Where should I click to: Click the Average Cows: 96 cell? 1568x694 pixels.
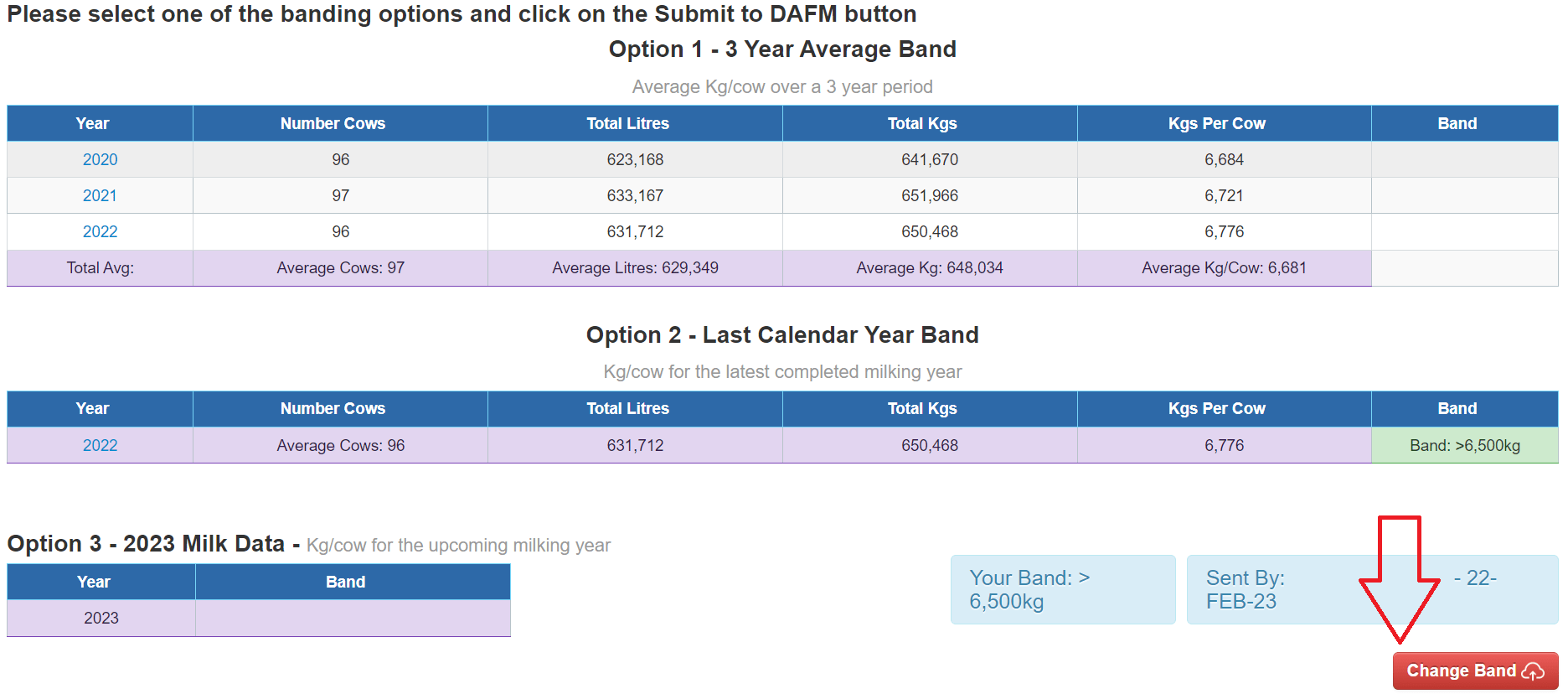pos(340,445)
